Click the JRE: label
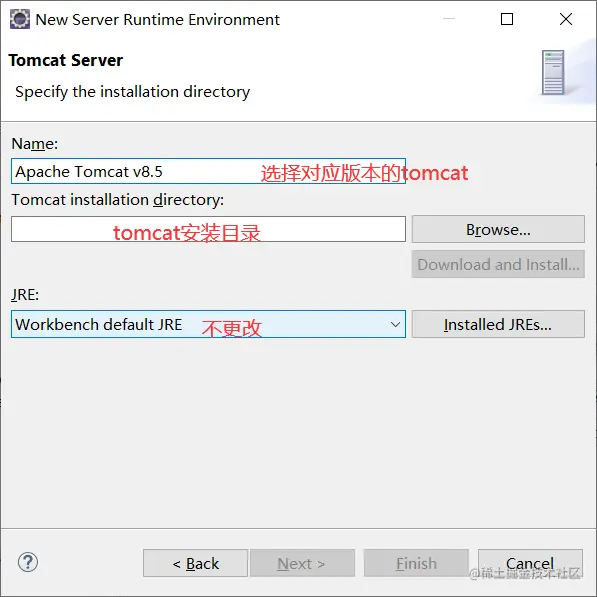The height and width of the screenshot is (597, 597). click(x=25, y=295)
